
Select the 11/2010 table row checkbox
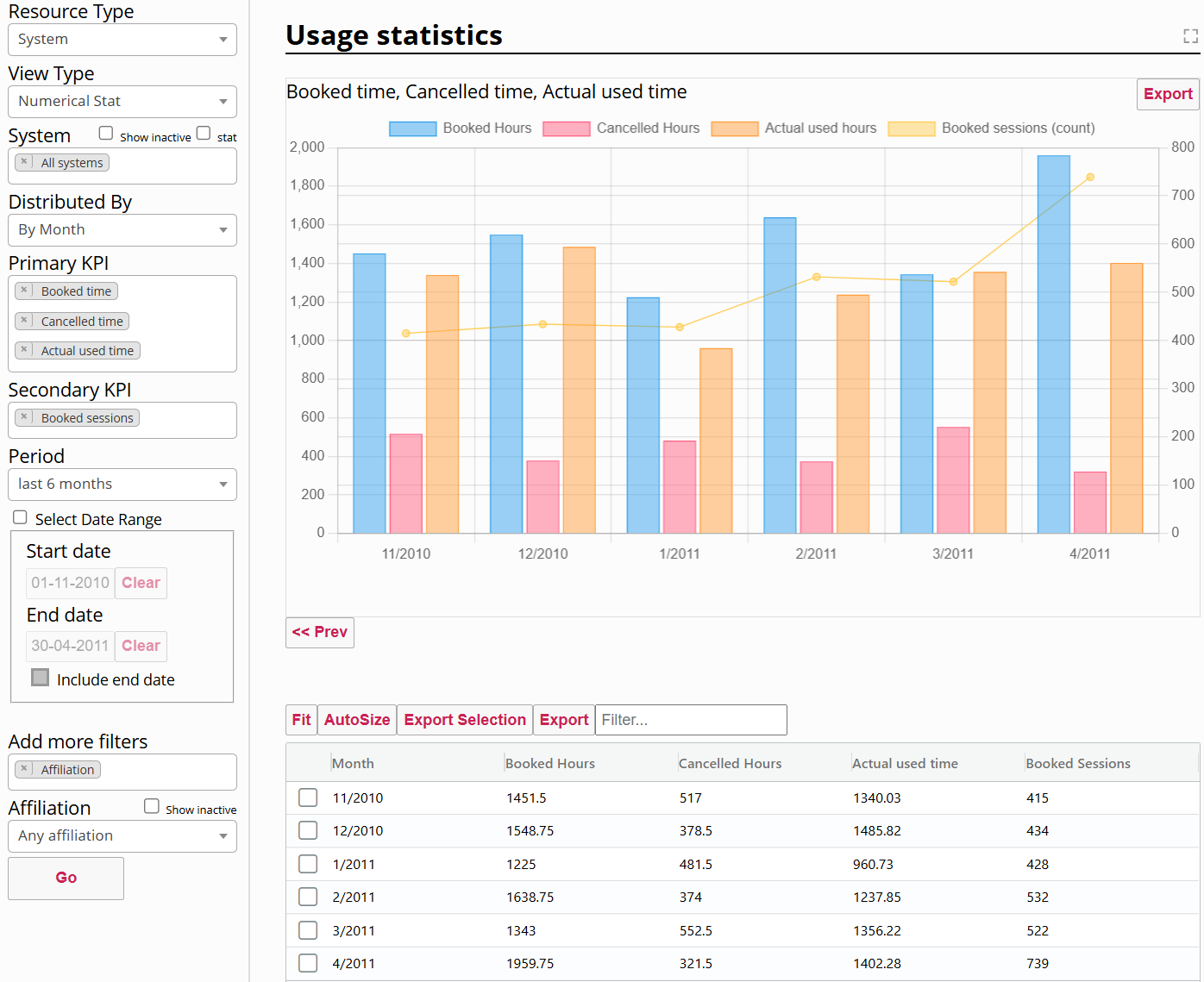308,797
